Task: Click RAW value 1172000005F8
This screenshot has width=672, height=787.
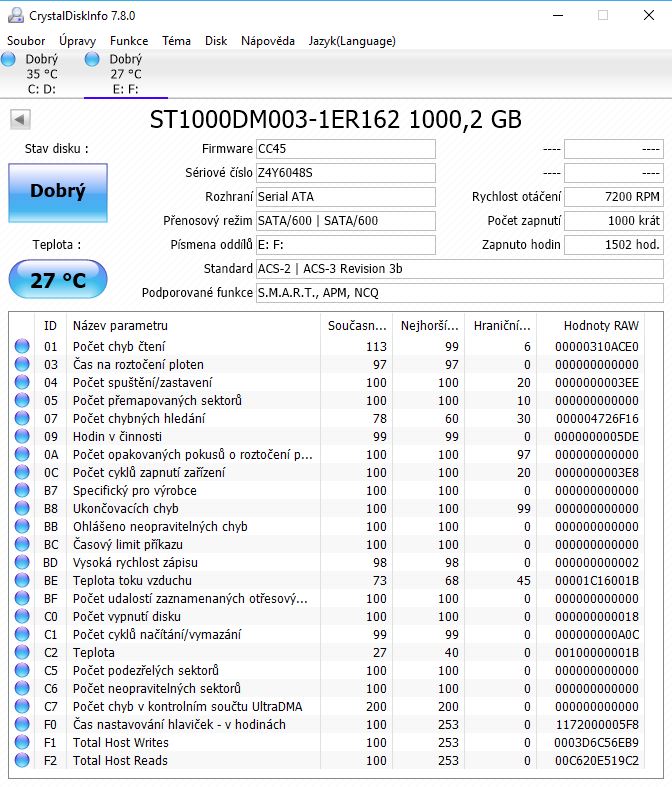Action: point(597,725)
